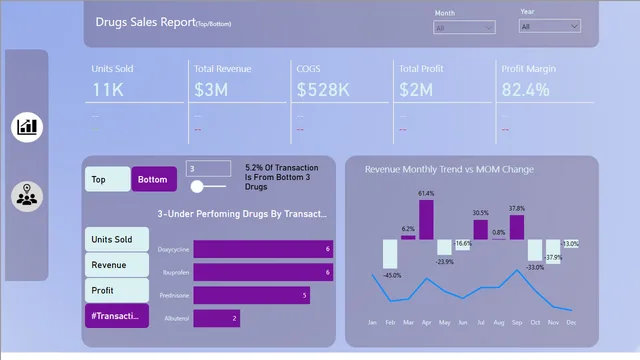Click the Profit Margin 82.4% value
The width and height of the screenshot is (640, 360).
coord(525,90)
